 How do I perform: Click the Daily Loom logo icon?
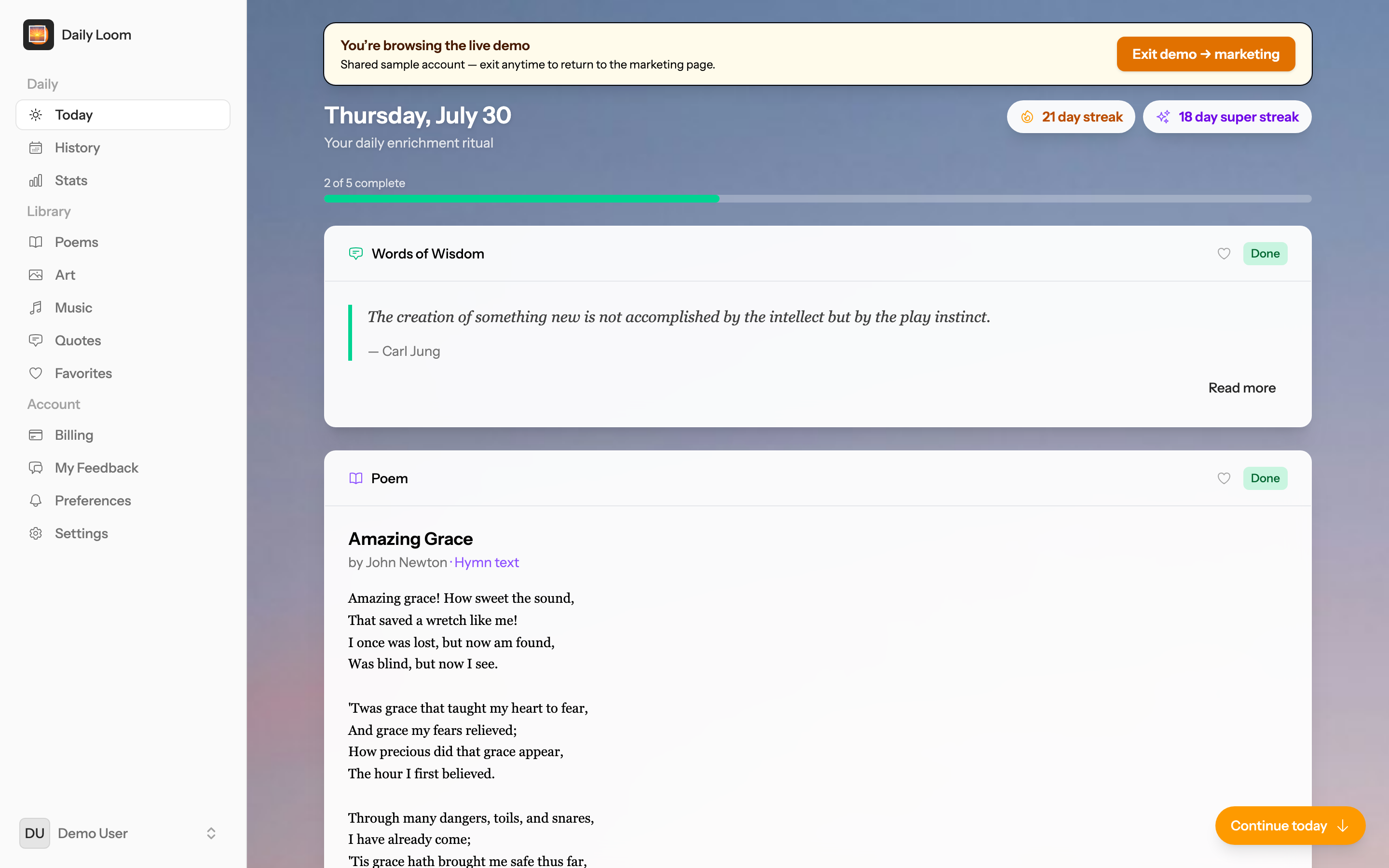point(39,35)
